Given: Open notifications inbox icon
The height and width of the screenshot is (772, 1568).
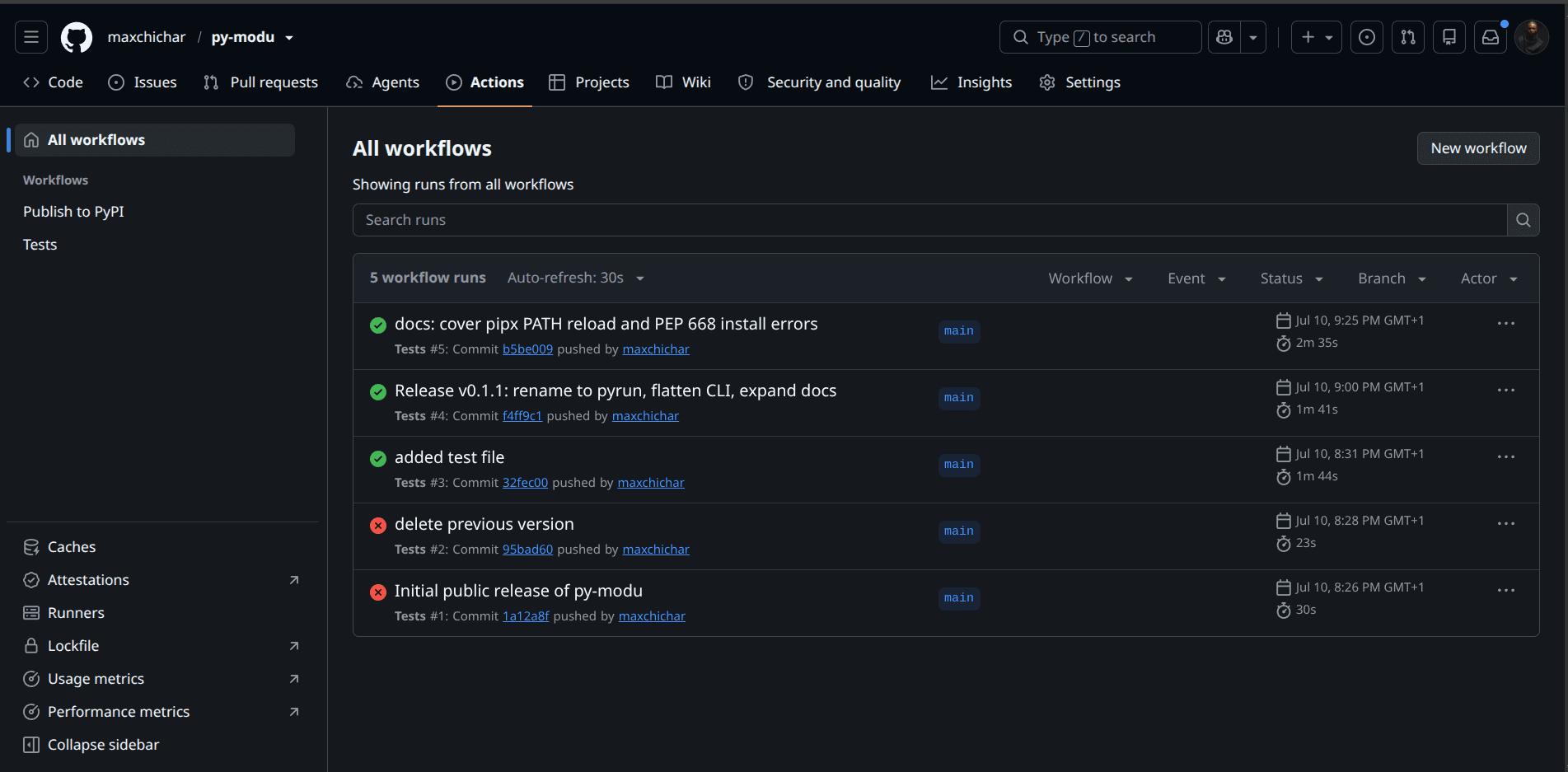Looking at the screenshot, I should tap(1491, 37).
